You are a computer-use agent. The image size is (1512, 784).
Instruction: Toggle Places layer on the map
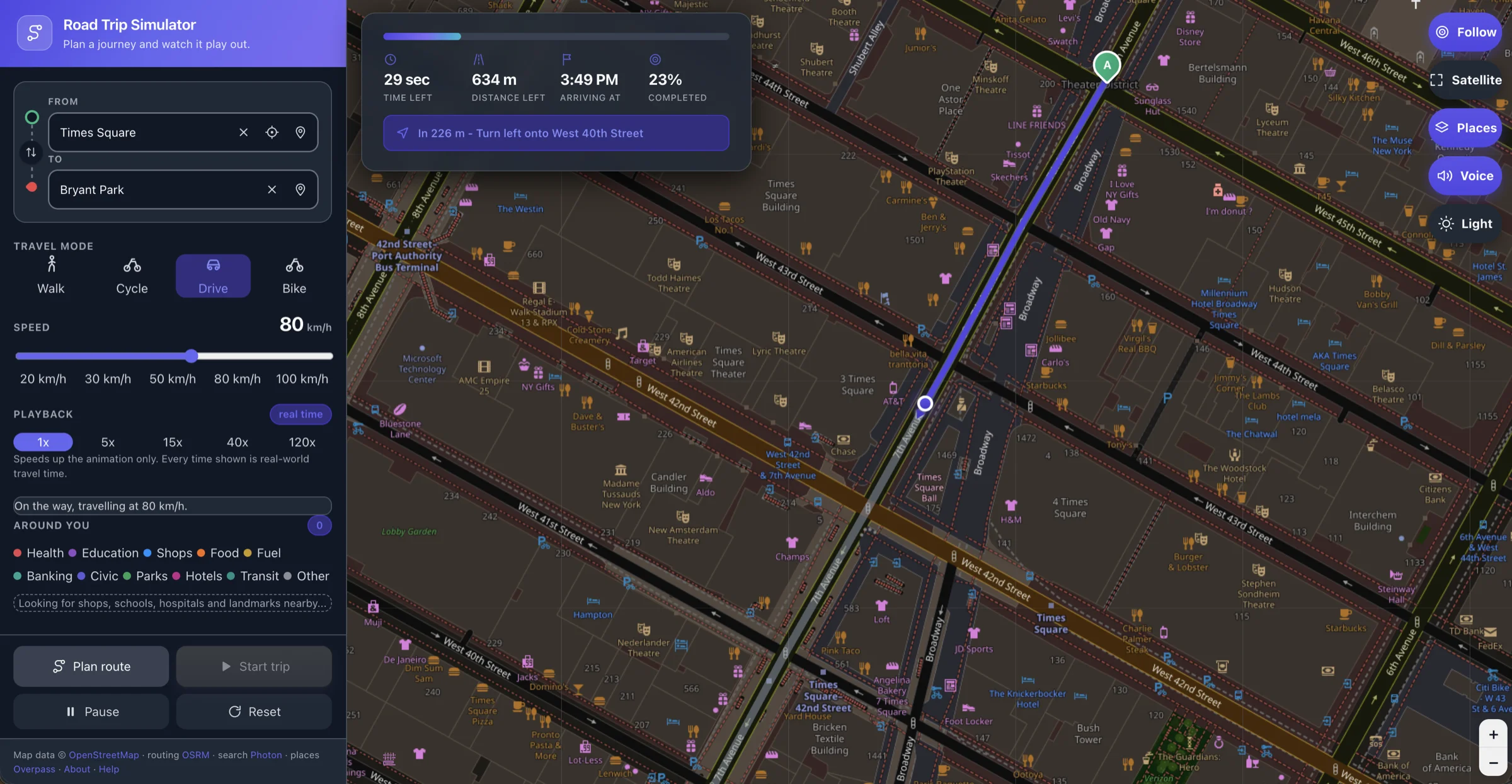pos(1465,128)
